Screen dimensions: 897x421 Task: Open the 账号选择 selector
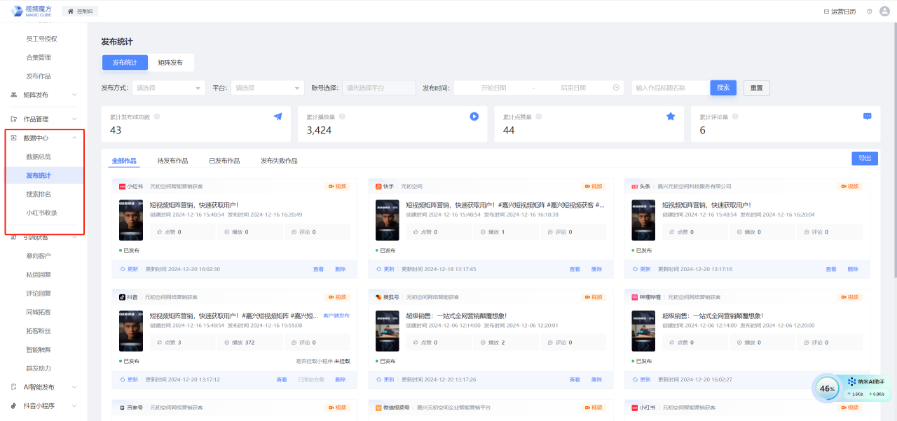pos(379,88)
